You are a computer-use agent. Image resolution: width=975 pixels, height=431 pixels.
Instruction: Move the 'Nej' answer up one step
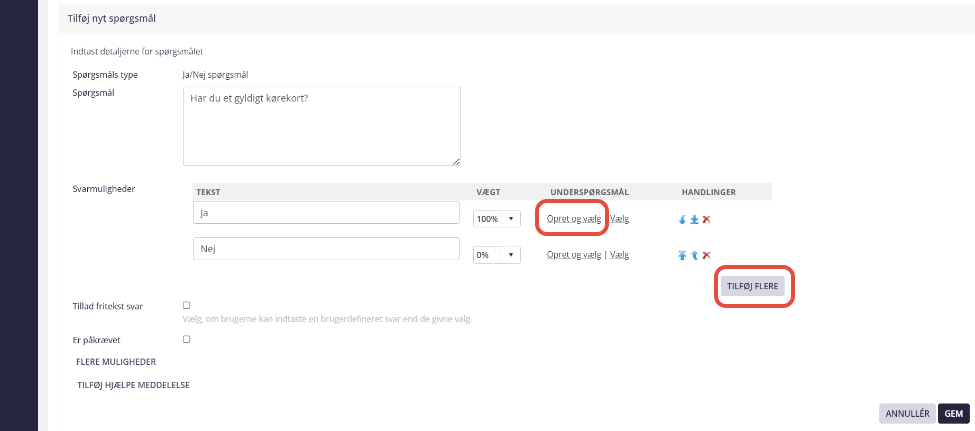[695, 255]
